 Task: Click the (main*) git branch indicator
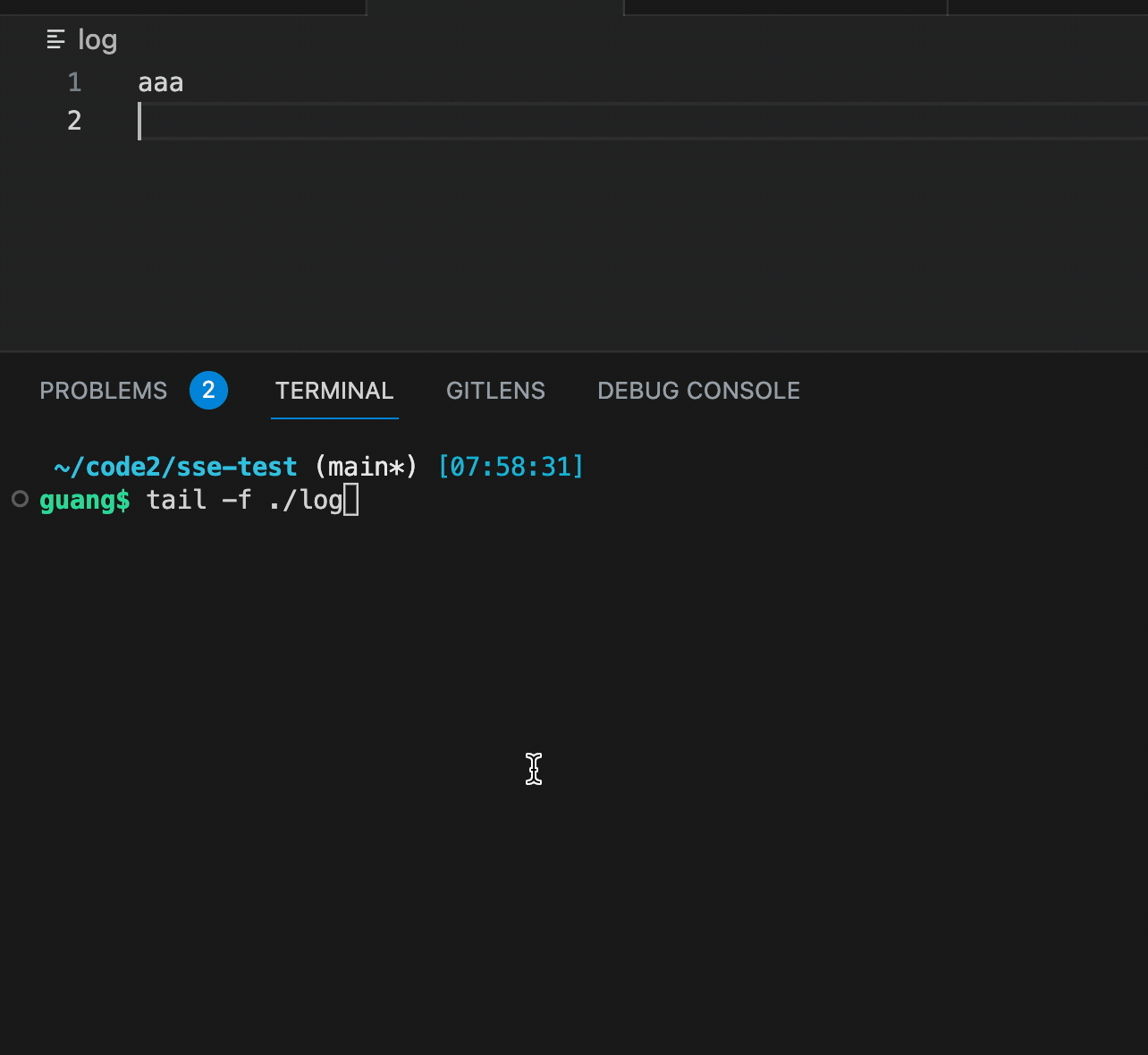coord(366,467)
